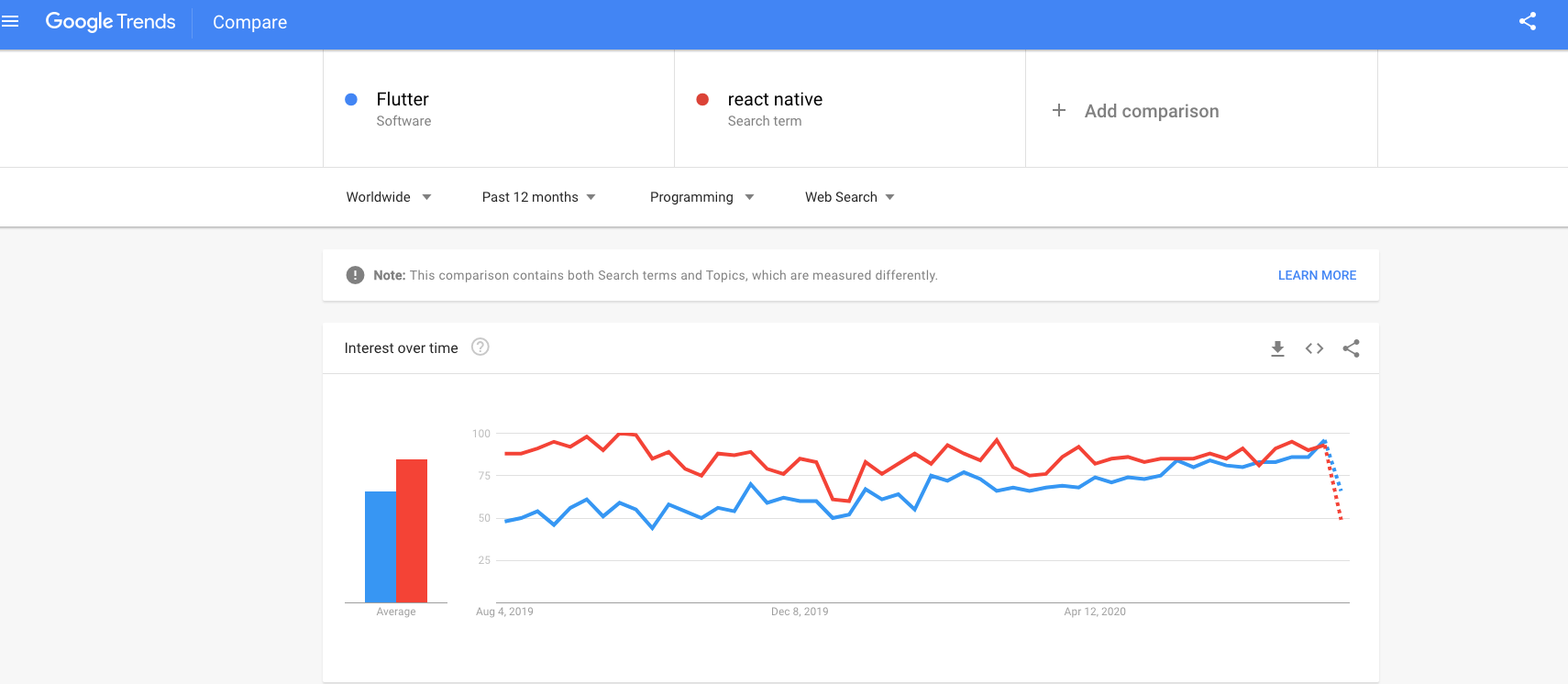Click the Average label under bars
This screenshot has width=1568, height=684.
click(396, 612)
